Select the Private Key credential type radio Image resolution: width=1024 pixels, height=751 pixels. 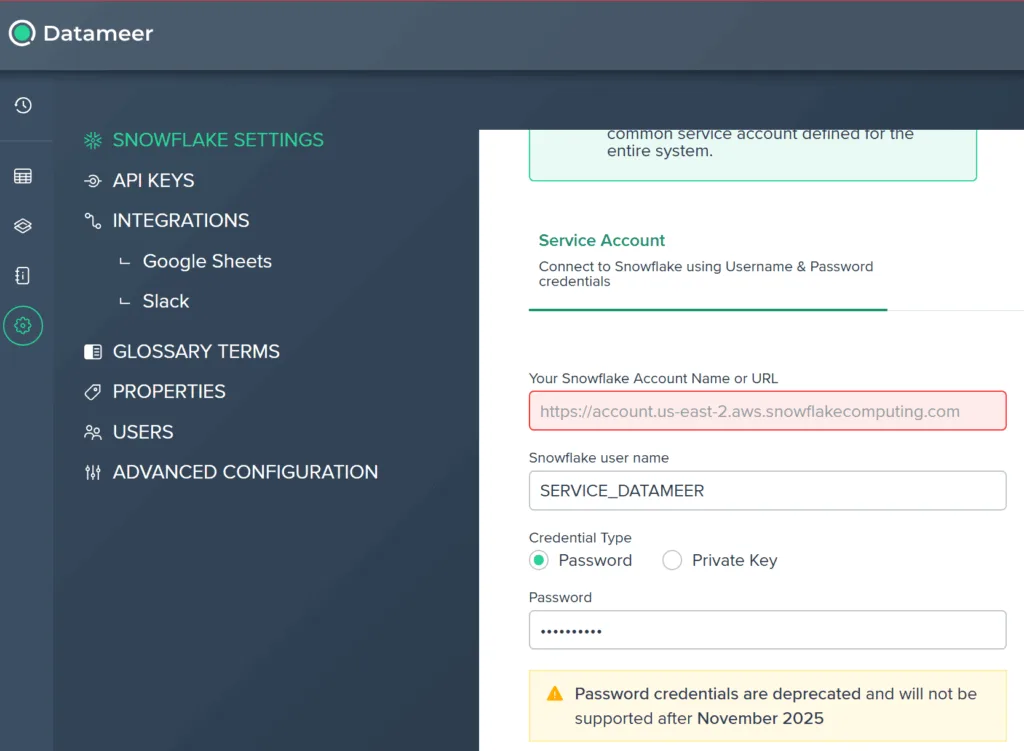(672, 560)
